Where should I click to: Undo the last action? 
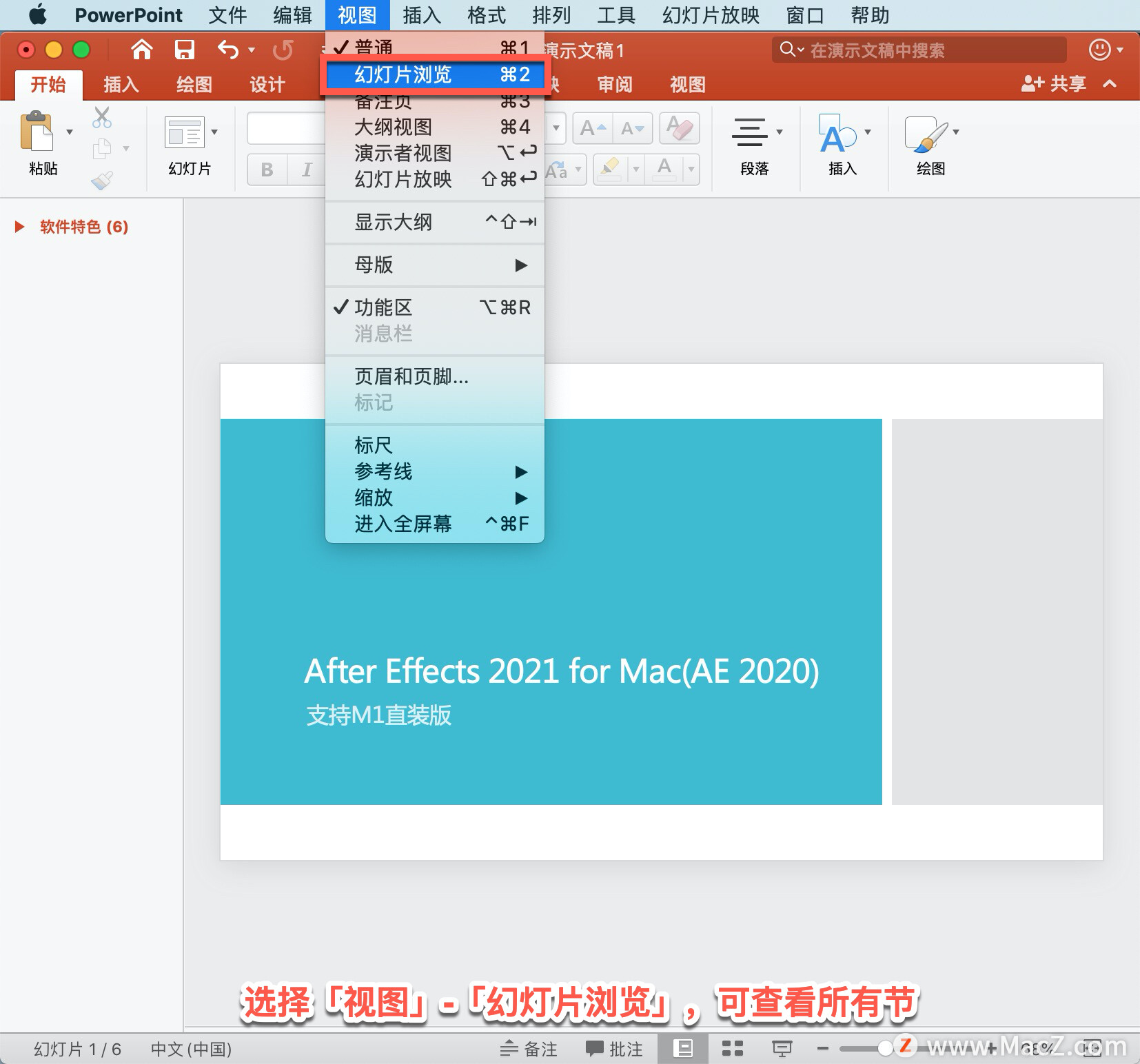[x=228, y=50]
